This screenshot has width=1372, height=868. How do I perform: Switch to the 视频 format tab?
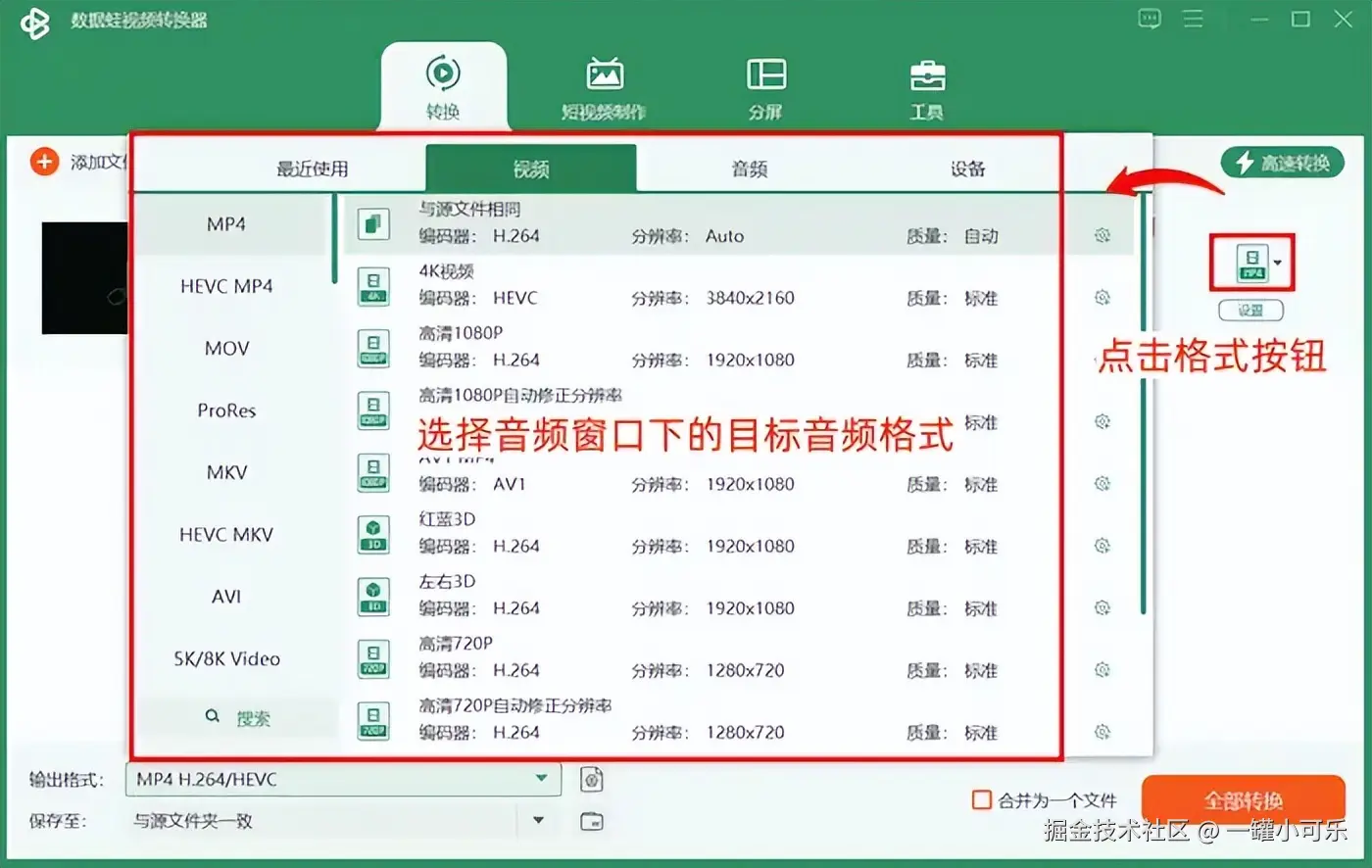(531, 169)
